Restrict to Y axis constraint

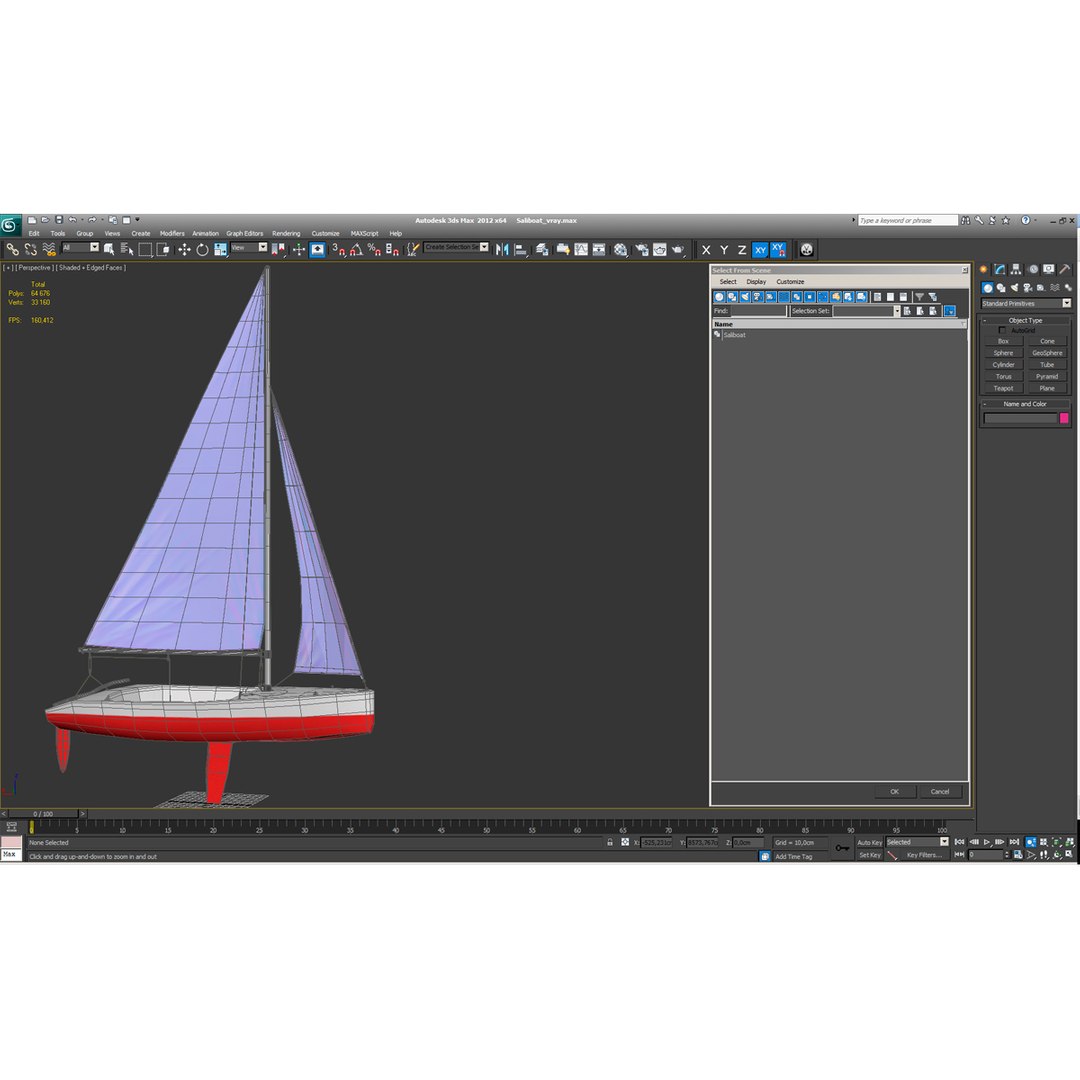724,250
